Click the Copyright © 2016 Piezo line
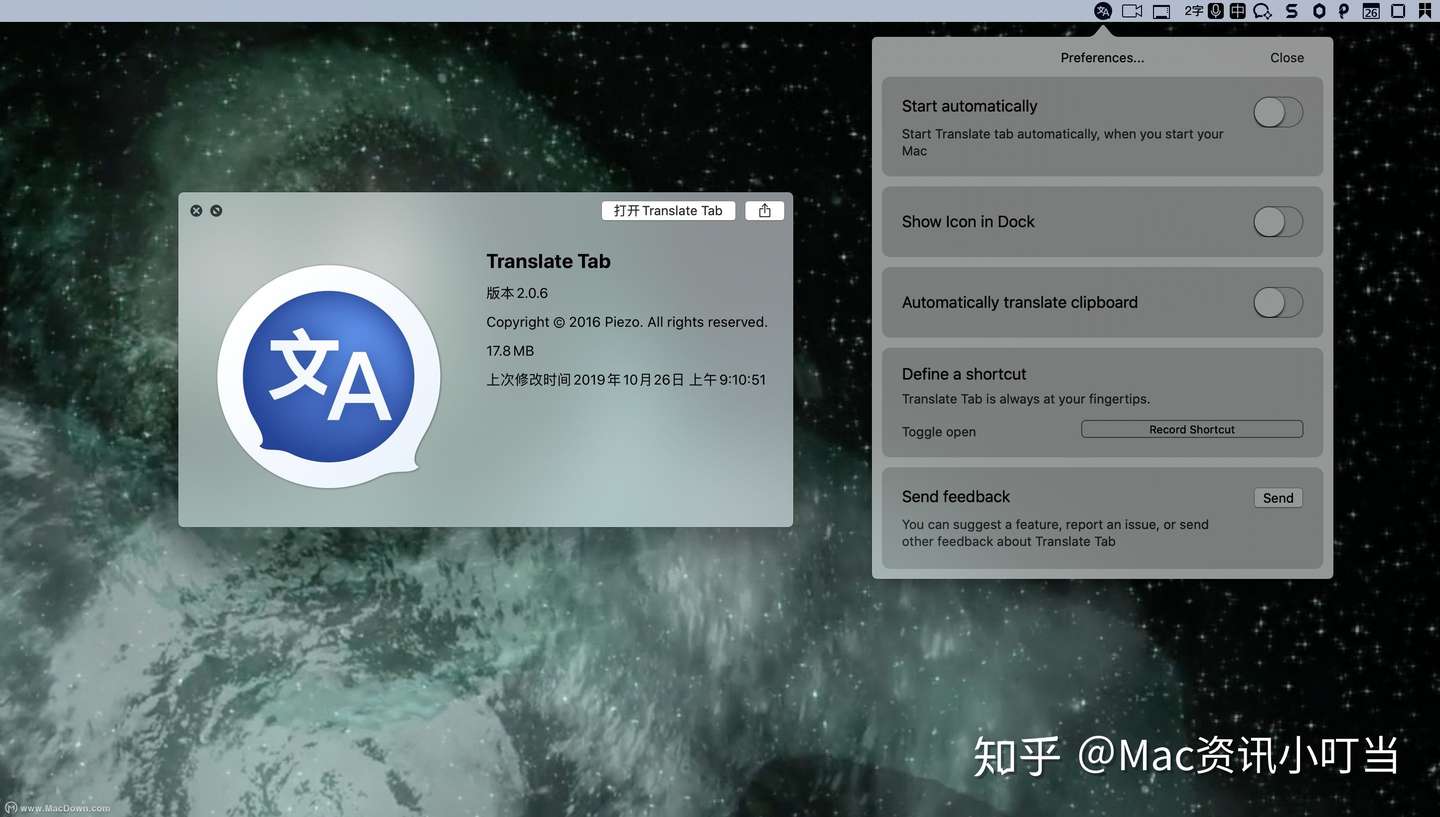The height and width of the screenshot is (817, 1440). pos(627,322)
